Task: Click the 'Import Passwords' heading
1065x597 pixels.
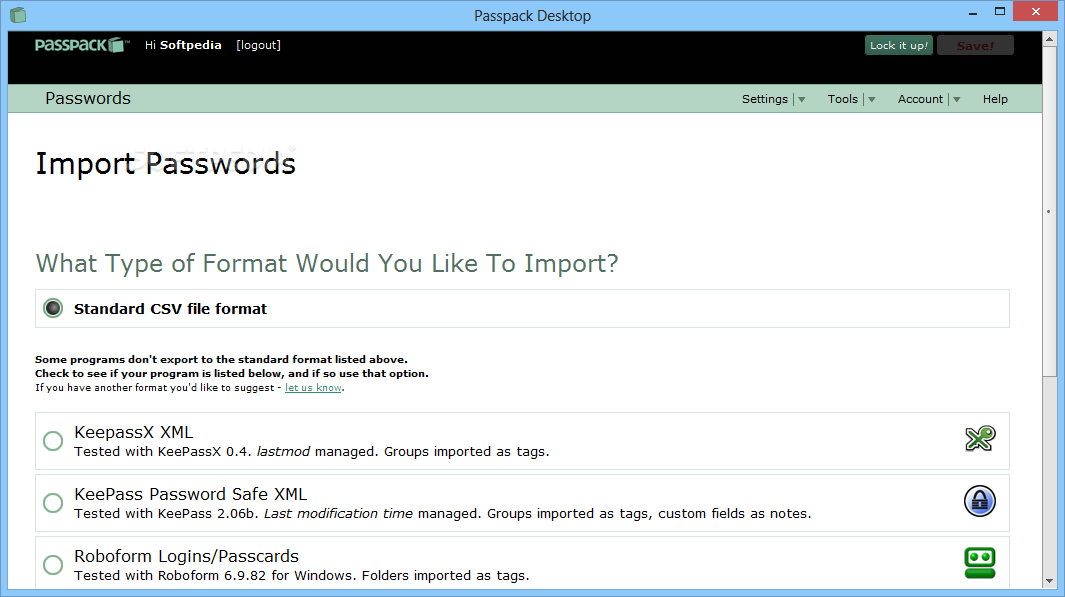Action: (x=166, y=164)
